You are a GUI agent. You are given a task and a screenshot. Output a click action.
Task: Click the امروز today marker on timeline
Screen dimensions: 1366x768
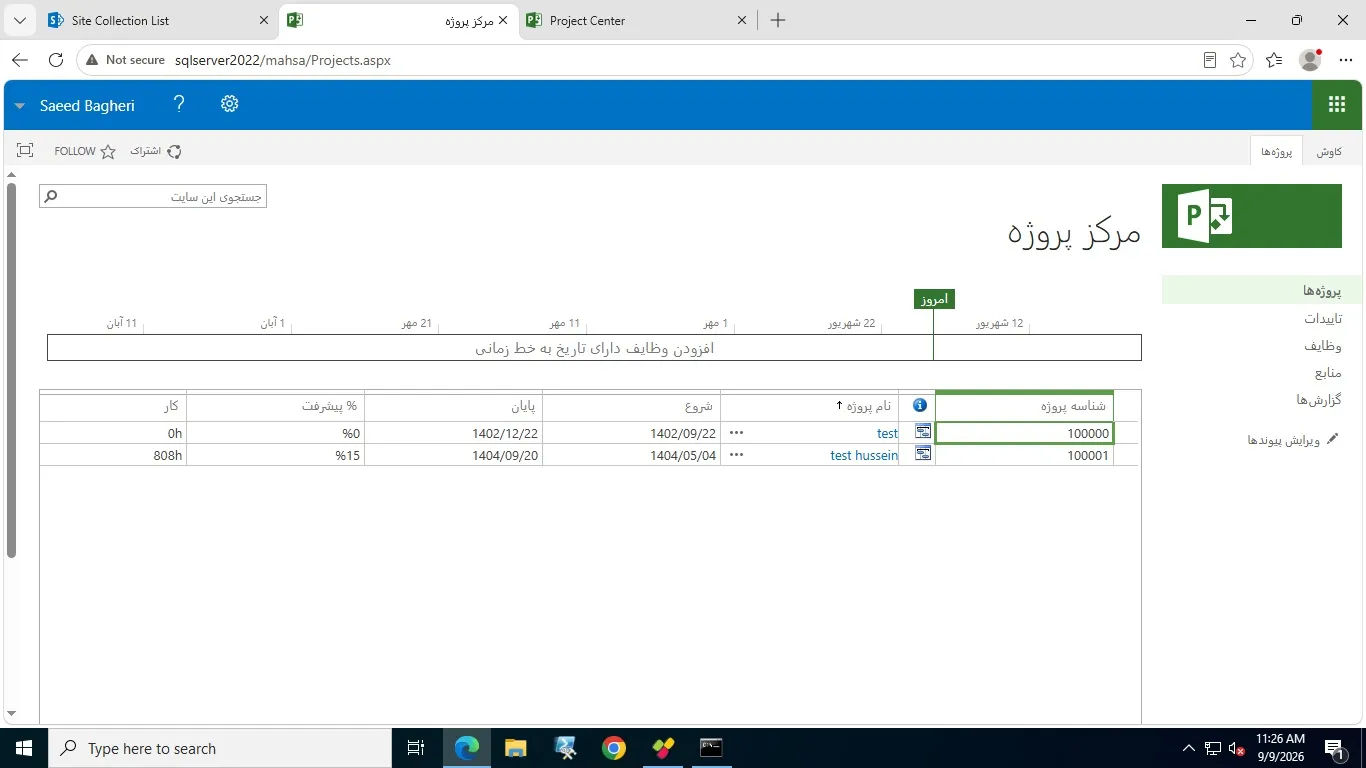933,299
